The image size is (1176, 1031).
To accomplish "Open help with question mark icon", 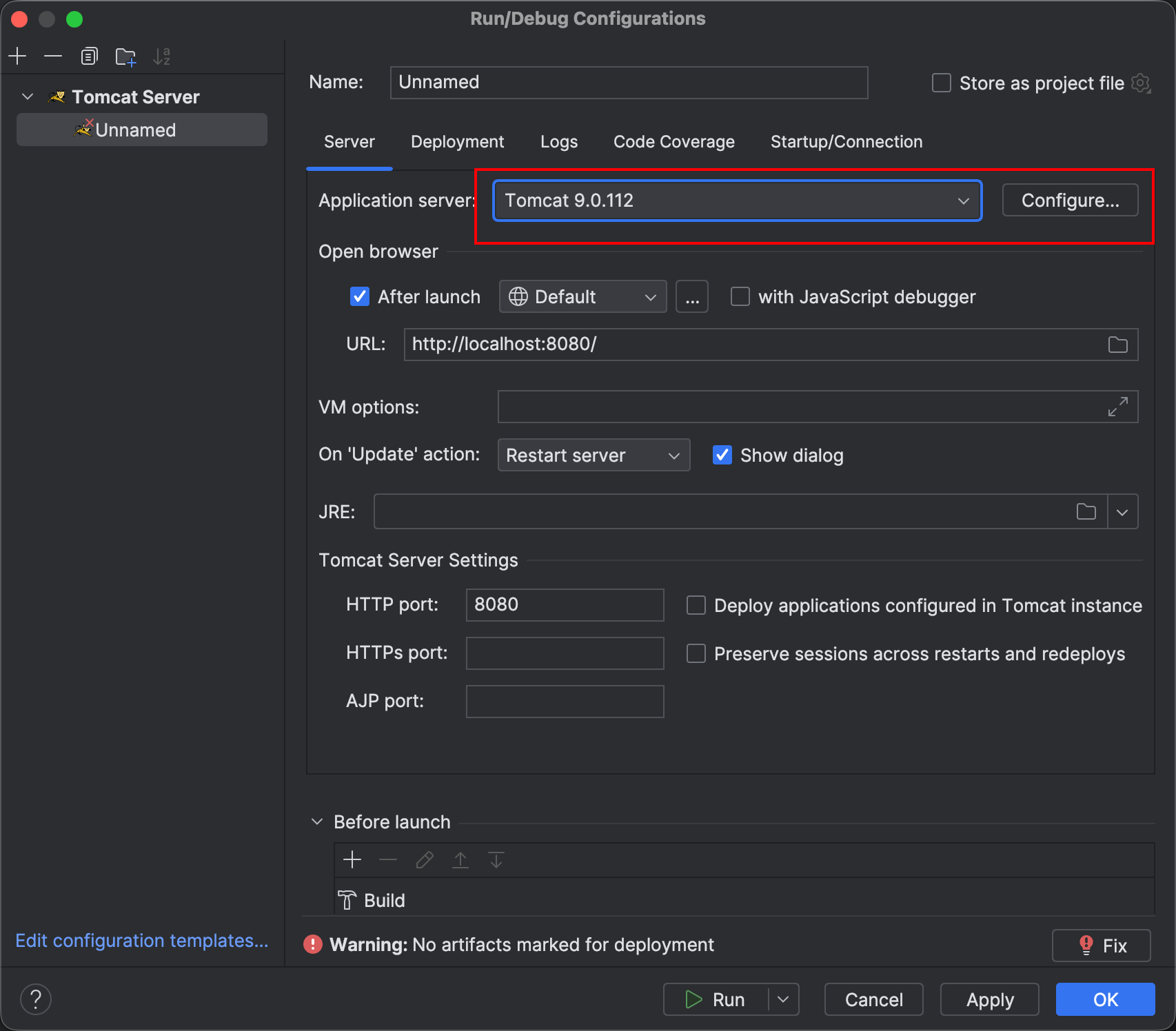I will pos(36,999).
